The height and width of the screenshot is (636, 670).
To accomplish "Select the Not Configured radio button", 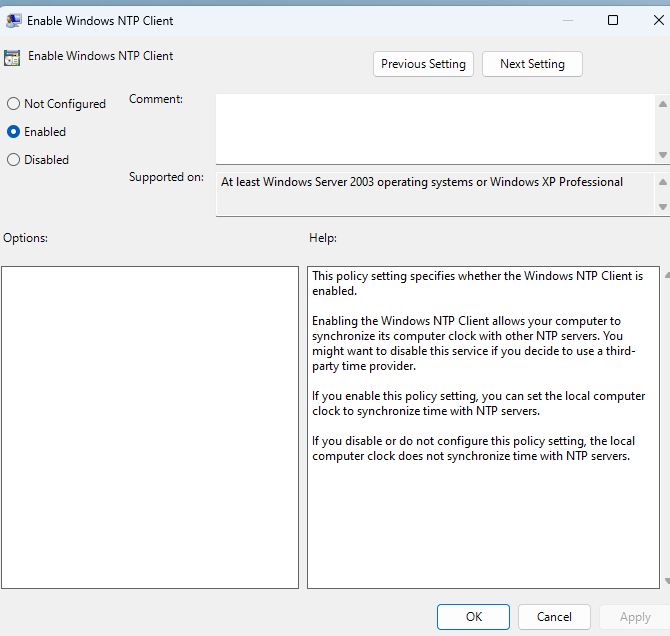I will pyautogui.click(x=14, y=103).
